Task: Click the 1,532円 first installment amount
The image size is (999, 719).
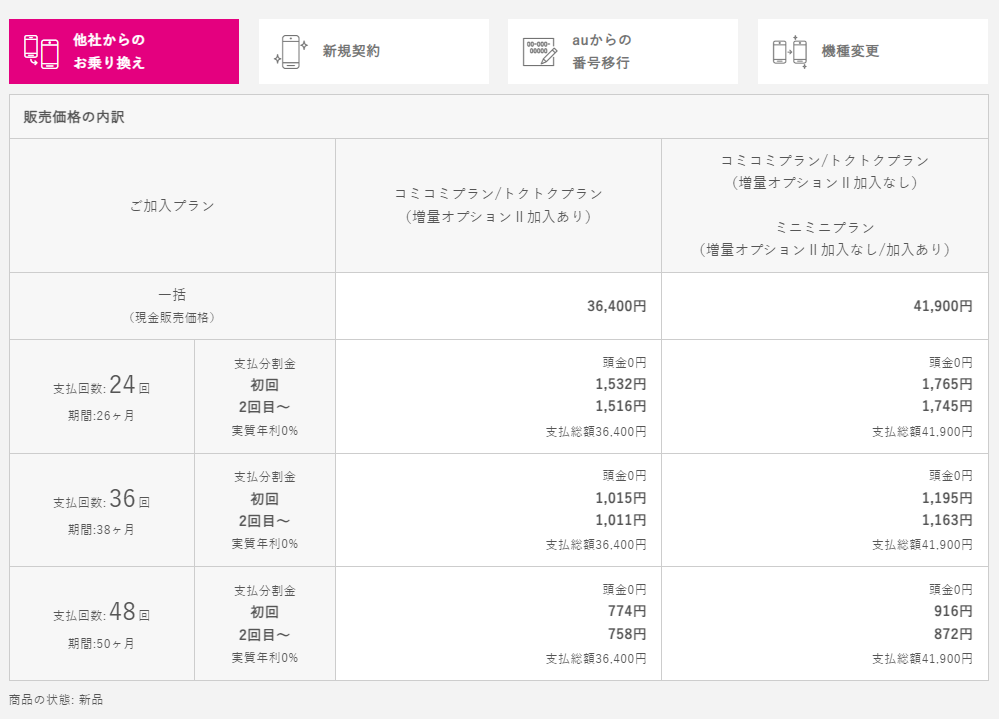Action: coord(621,385)
